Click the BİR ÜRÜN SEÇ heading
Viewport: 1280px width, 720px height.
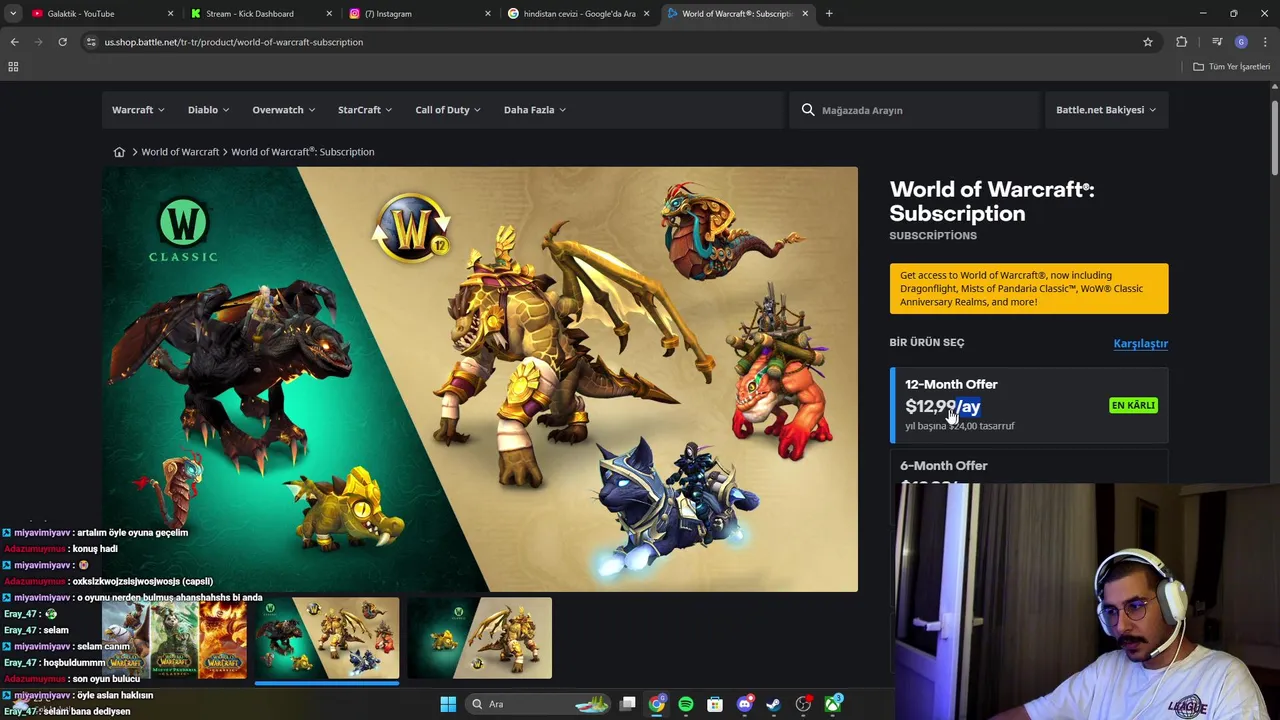pyautogui.click(x=927, y=342)
